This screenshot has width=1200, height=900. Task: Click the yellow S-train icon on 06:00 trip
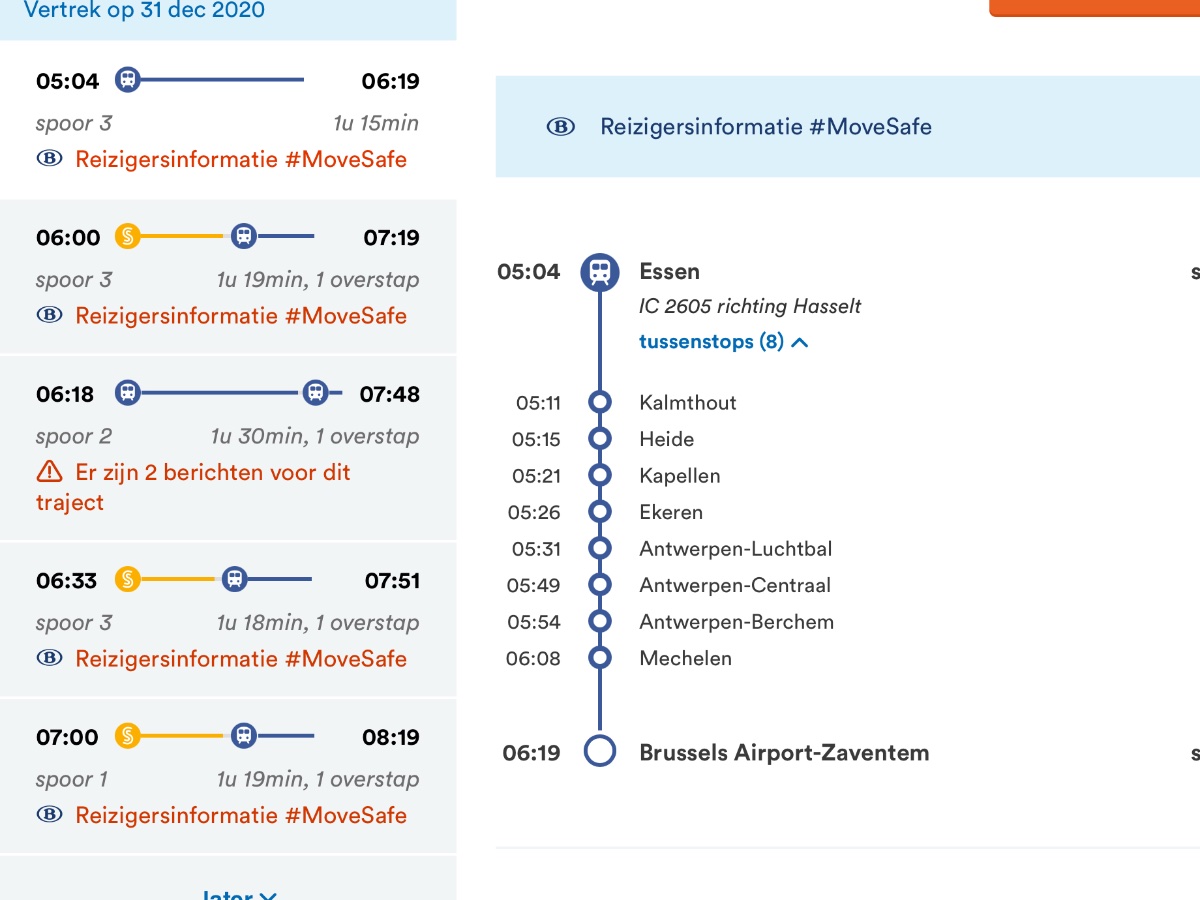127,237
